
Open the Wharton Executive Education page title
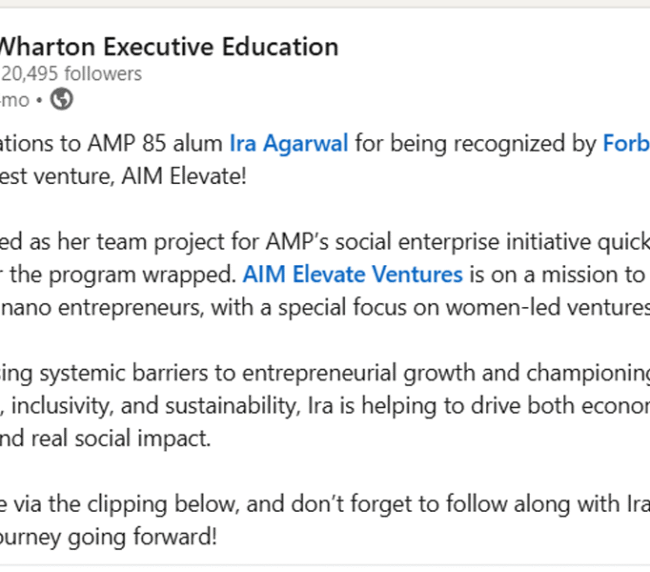click(169, 46)
